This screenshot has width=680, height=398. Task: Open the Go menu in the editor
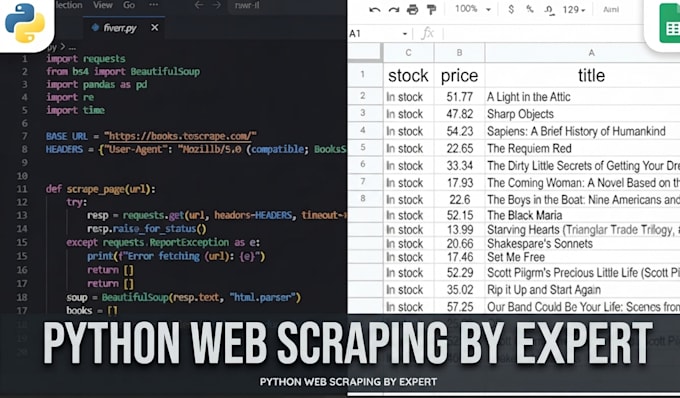[x=129, y=5]
